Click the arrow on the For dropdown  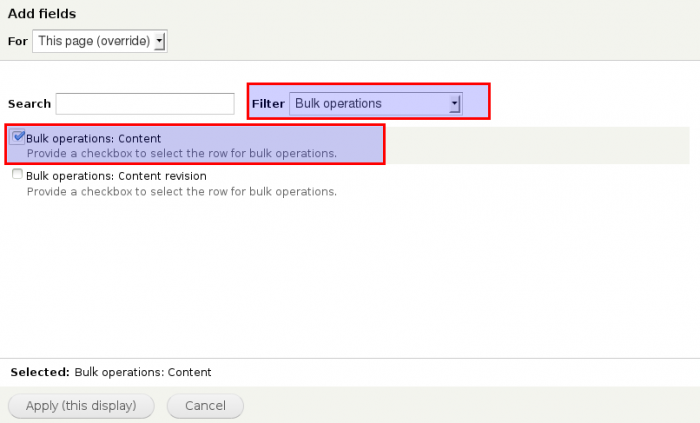point(159,41)
